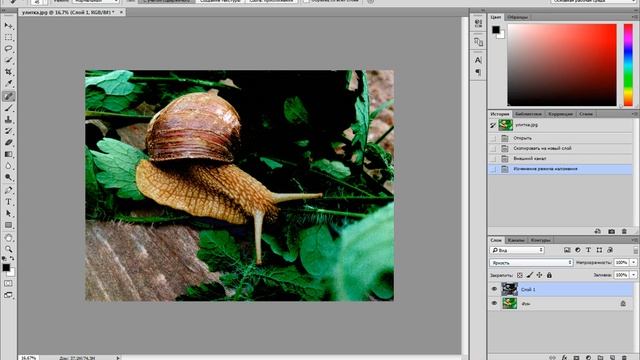Click toolbar foreground color black swatch
Screen dimensions: 640x360
click(x=6, y=268)
